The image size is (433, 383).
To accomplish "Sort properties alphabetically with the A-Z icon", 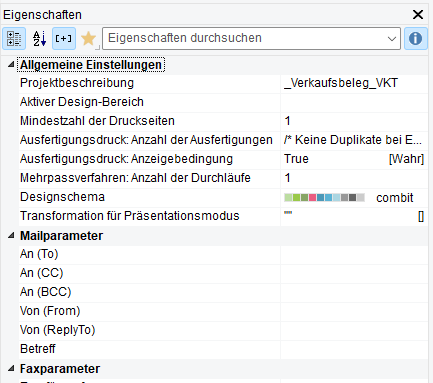I will click(39, 39).
